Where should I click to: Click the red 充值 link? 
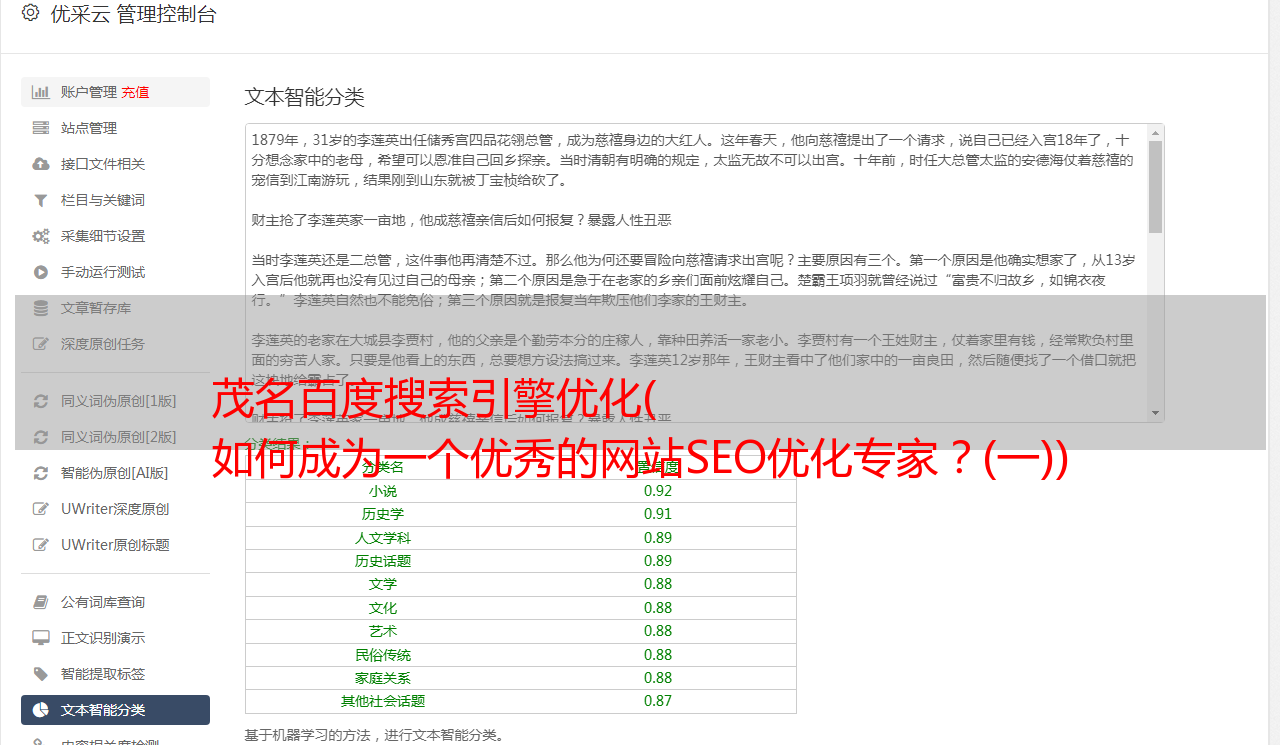135,92
